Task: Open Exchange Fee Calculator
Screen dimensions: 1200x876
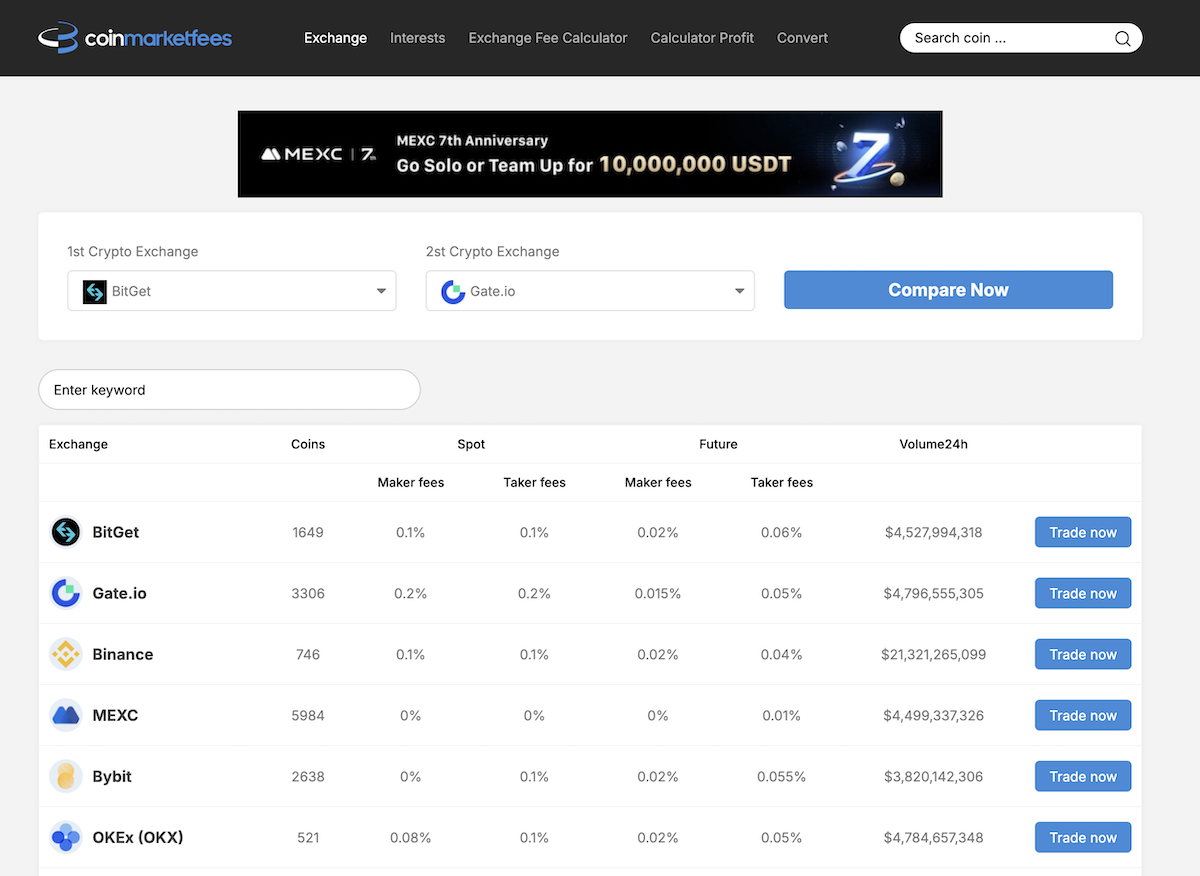Action: coord(548,38)
